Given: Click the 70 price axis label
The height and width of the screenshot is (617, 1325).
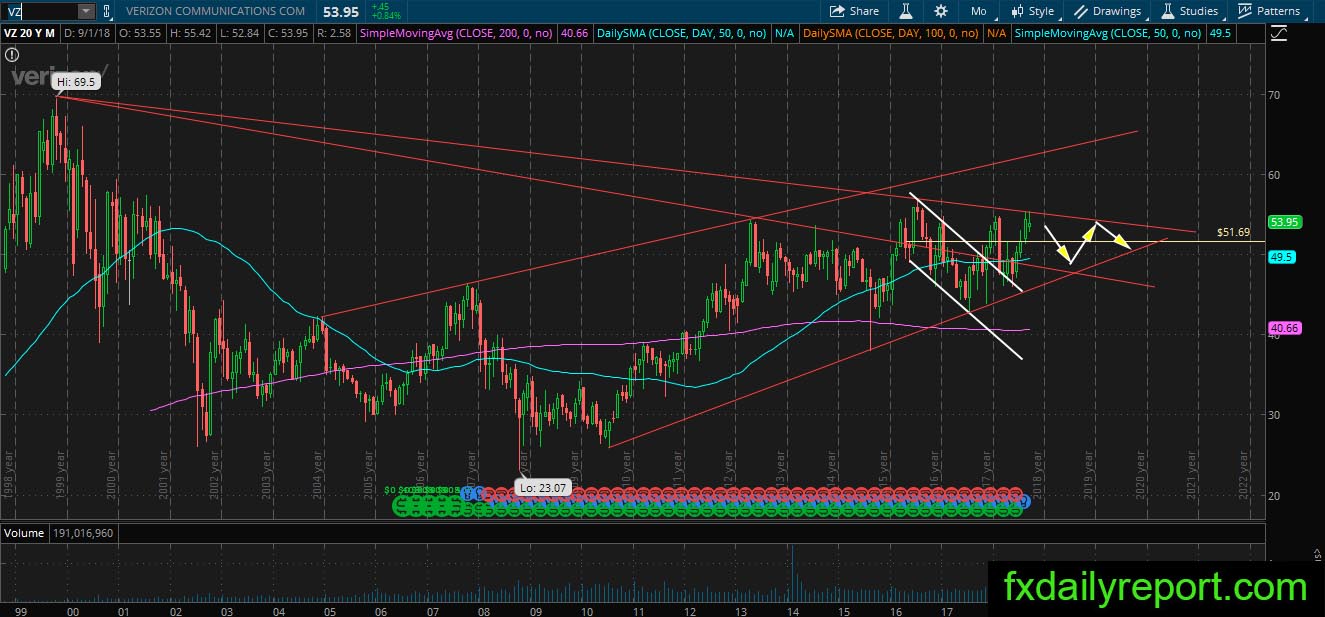Looking at the screenshot, I should [1273, 96].
